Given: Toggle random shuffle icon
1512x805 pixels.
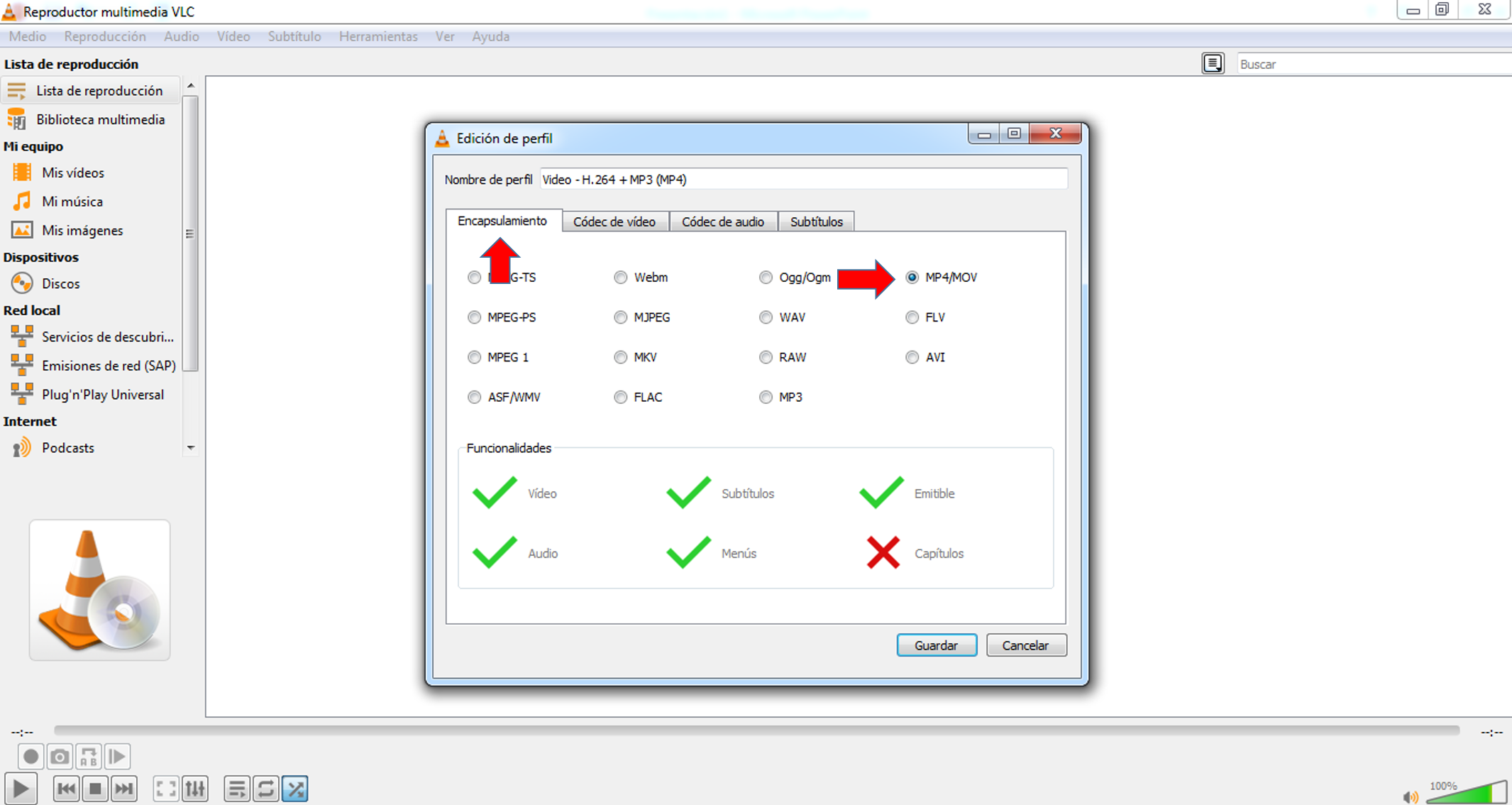Looking at the screenshot, I should pyautogui.click(x=295, y=788).
